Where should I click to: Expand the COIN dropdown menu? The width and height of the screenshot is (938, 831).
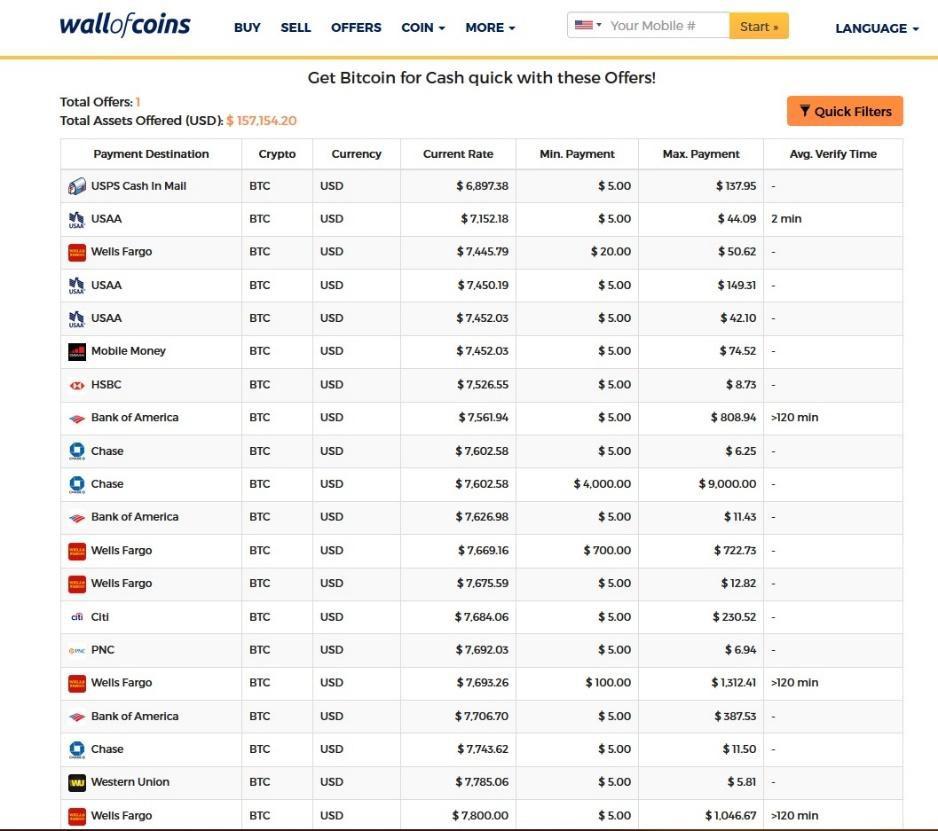[x=423, y=28]
